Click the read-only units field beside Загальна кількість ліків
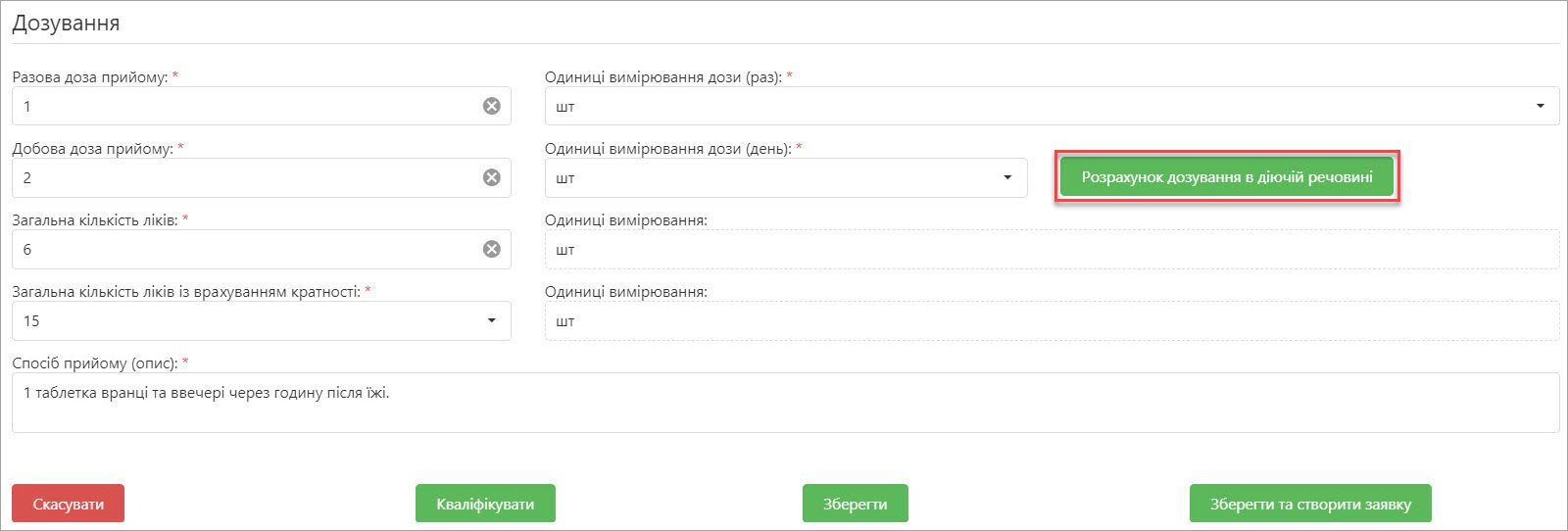 pyautogui.click(x=1051, y=249)
